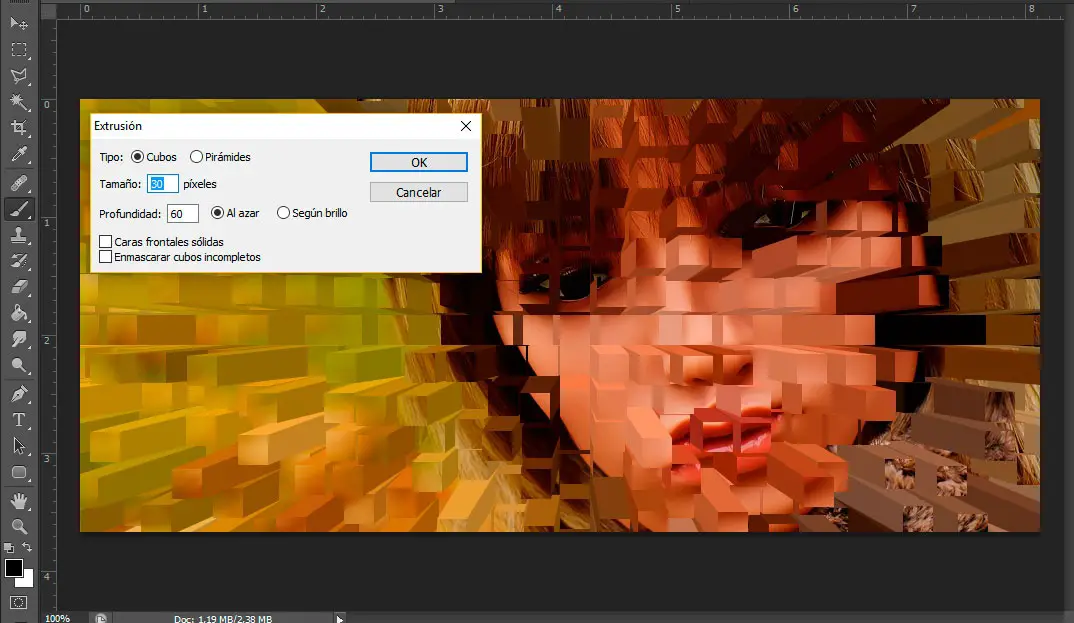This screenshot has height=623, width=1074.
Task: Close the Extrusión dialog
Action: [x=466, y=126]
